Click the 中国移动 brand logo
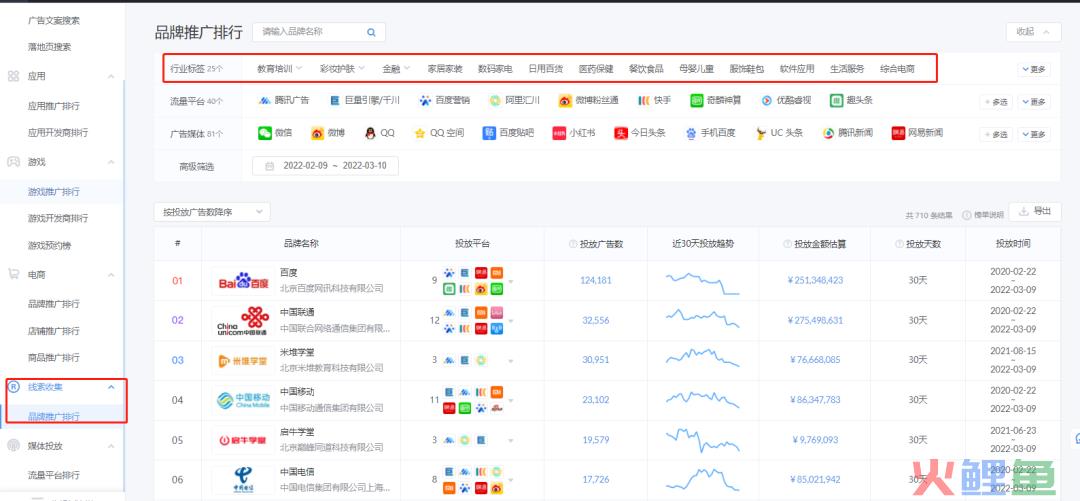The height and width of the screenshot is (501, 1080). 243,400
